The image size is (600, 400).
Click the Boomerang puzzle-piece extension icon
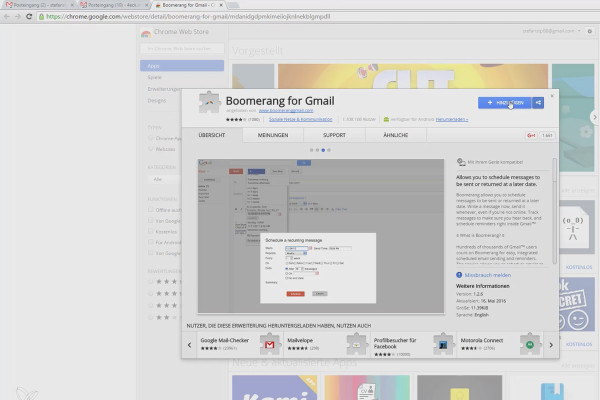coord(209,102)
